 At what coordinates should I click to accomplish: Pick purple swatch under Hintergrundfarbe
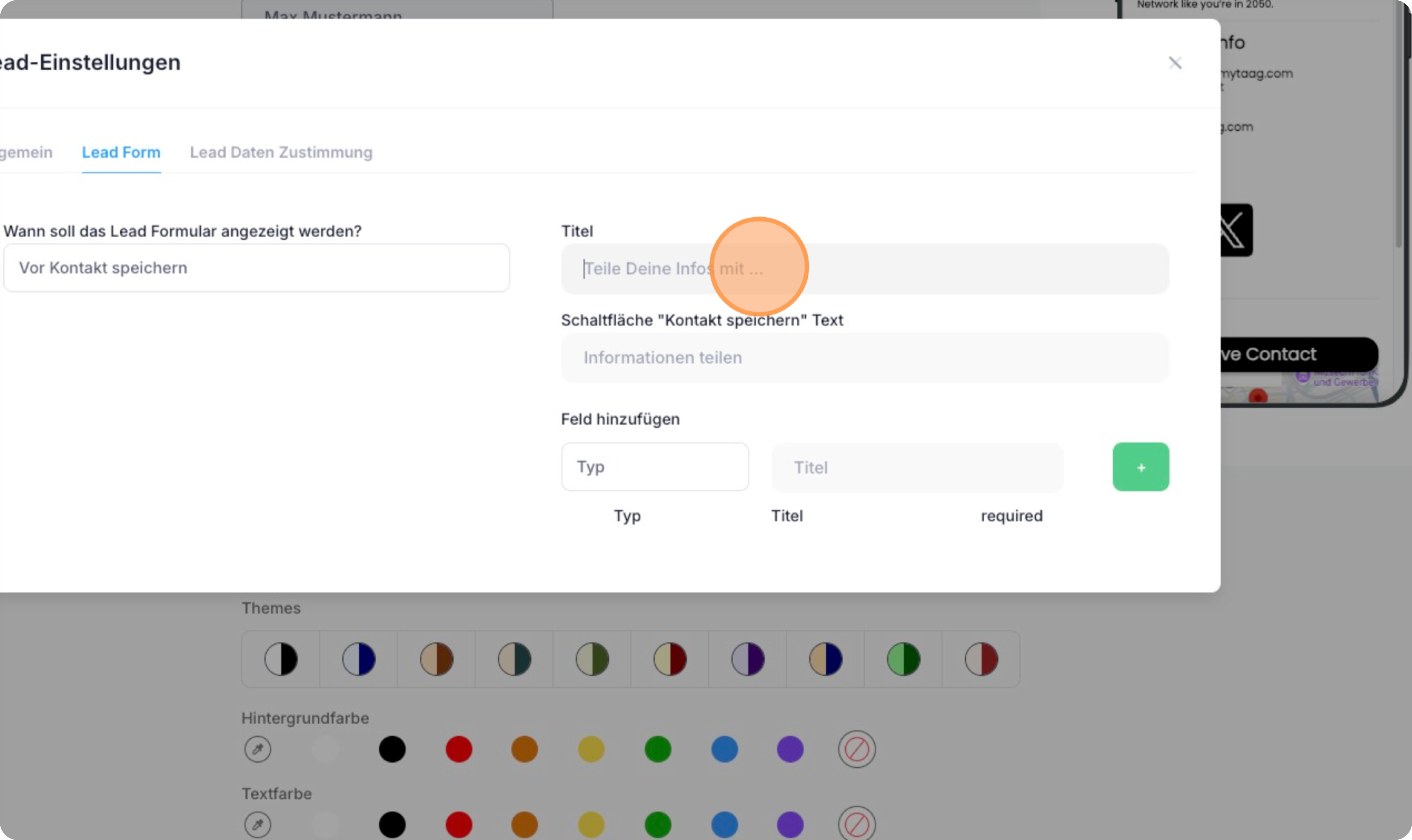point(790,749)
